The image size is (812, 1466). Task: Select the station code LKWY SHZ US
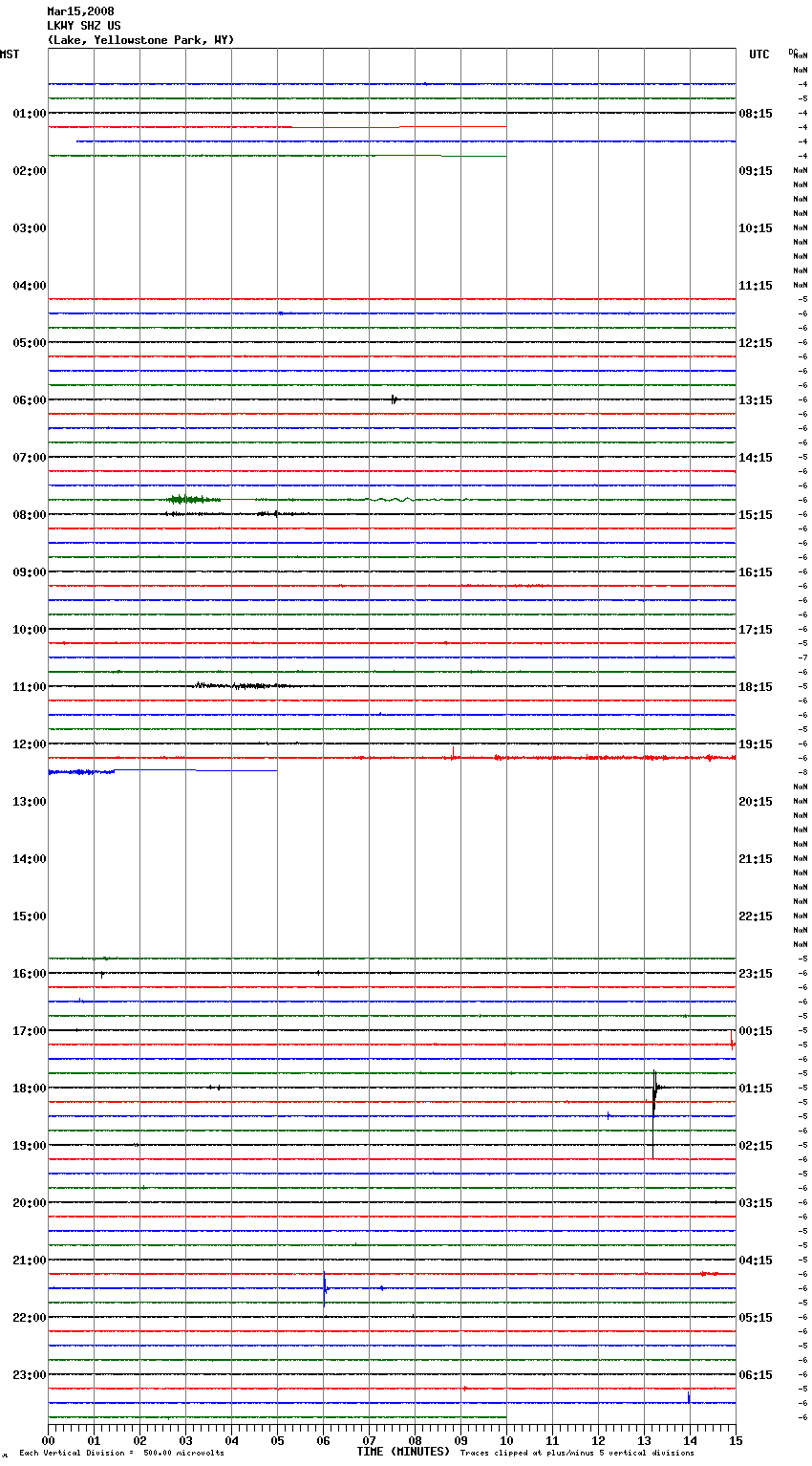[84, 26]
